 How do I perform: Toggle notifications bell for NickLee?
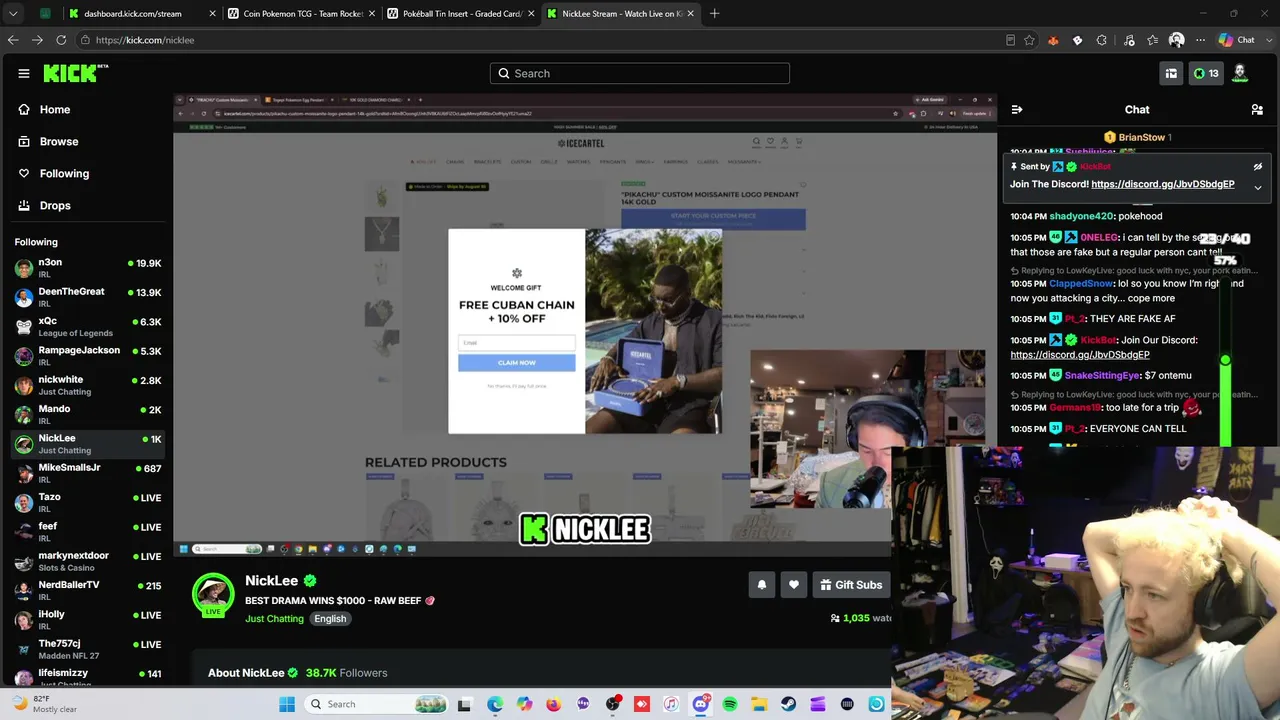coord(762,585)
